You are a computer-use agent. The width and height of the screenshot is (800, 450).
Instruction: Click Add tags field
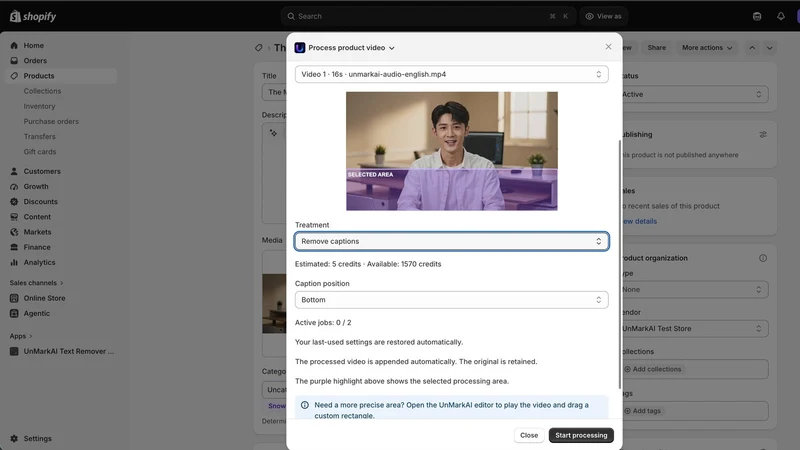(x=694, y=411)
